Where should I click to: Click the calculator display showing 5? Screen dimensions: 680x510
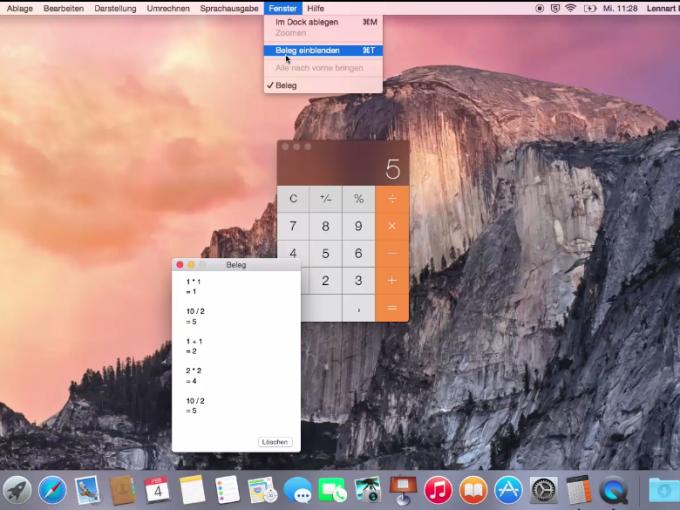point(343,169)
